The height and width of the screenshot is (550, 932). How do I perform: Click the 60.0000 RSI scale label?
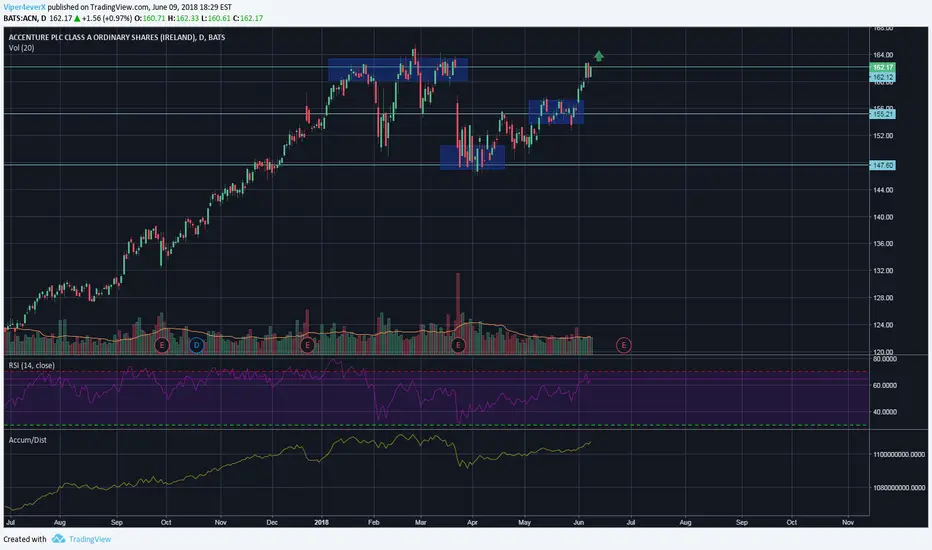click(884, 385)
